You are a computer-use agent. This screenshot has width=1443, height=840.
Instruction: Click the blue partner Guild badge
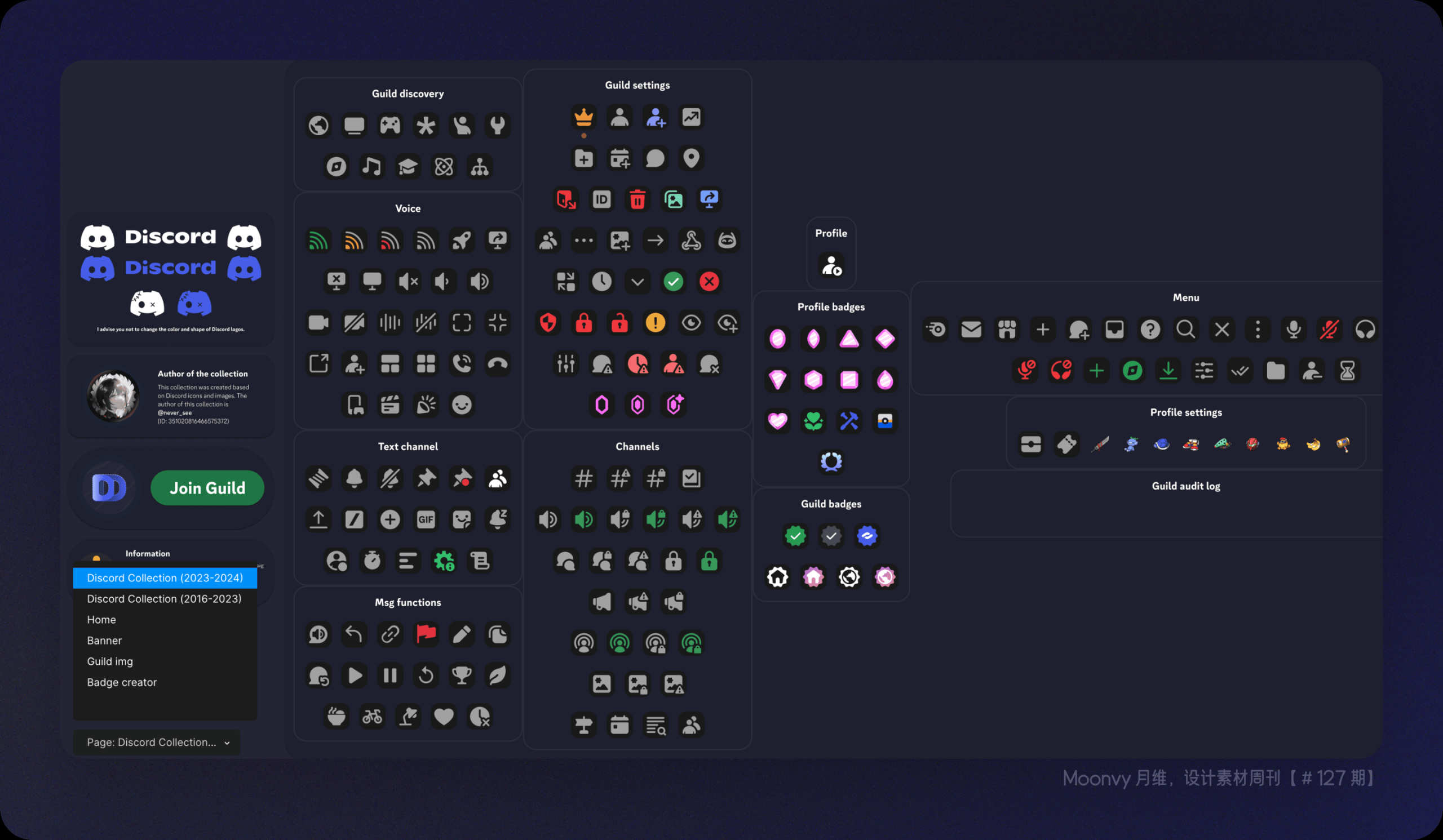[867, 536]
